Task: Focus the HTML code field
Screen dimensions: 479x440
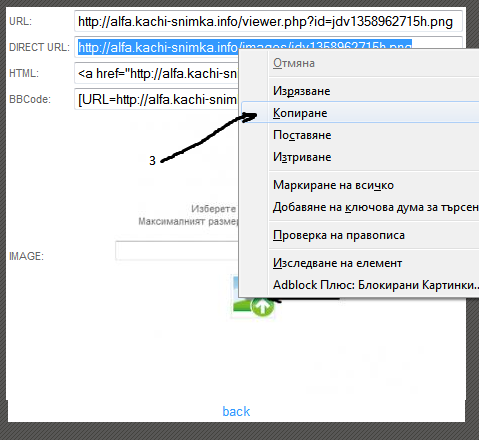Action: (157, 73)
